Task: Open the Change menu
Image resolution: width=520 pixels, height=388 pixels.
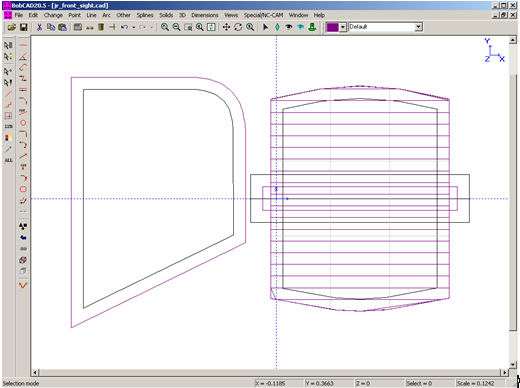Action: tap(53, 15)
